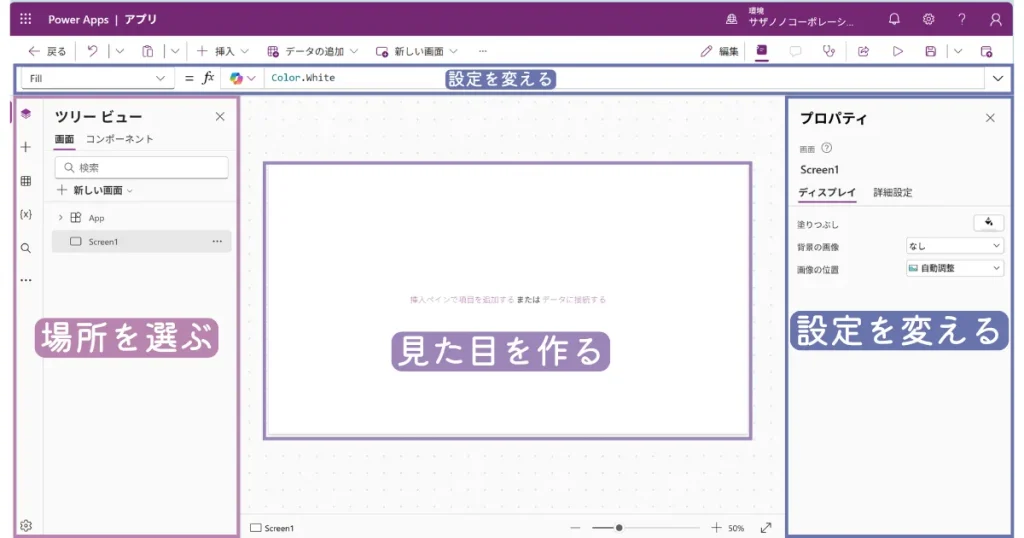1024x538 pixels.
Task: Click the データの追加 button
Action: [x=312, y=51]
